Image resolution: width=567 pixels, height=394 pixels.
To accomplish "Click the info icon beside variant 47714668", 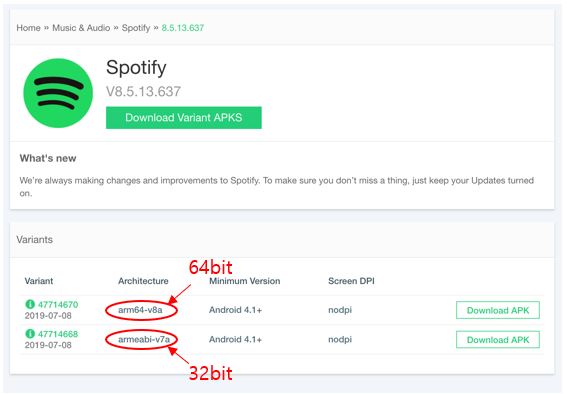I will point(30,333).
